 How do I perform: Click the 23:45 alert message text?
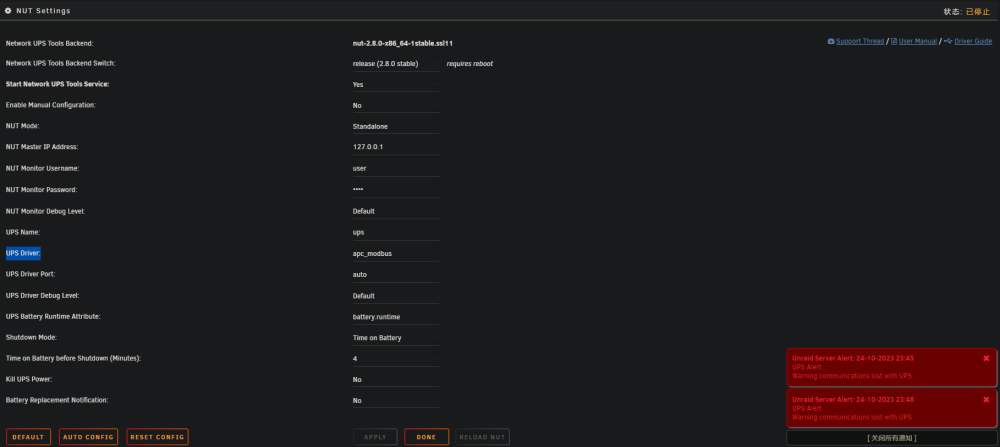851,376
